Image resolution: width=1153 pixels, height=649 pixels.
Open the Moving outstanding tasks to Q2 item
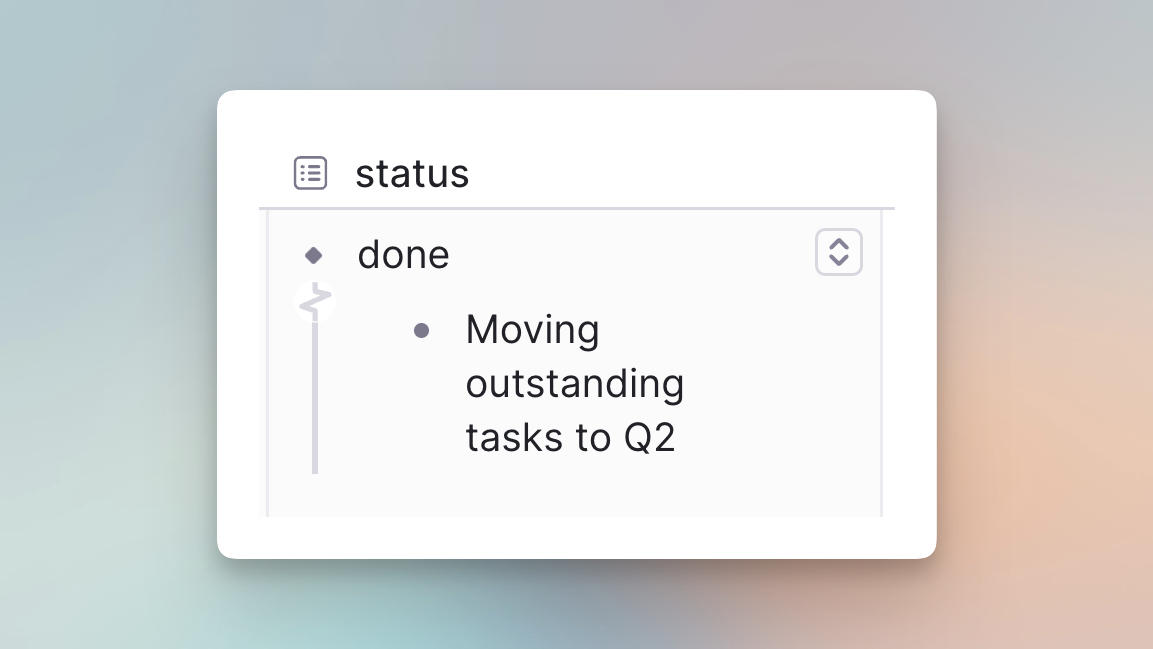(575, 384)
